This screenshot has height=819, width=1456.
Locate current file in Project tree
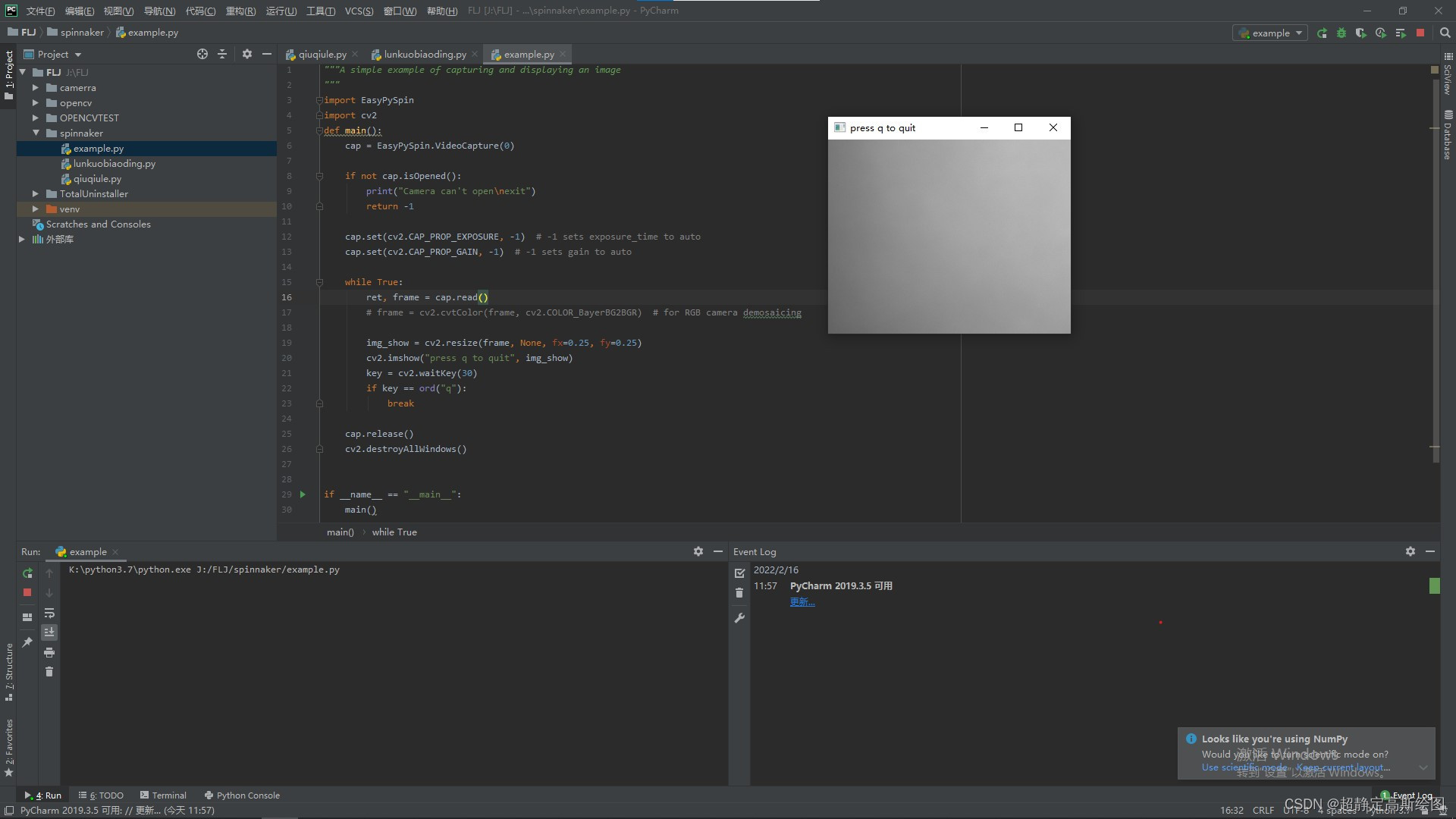[x=202, y=54]
